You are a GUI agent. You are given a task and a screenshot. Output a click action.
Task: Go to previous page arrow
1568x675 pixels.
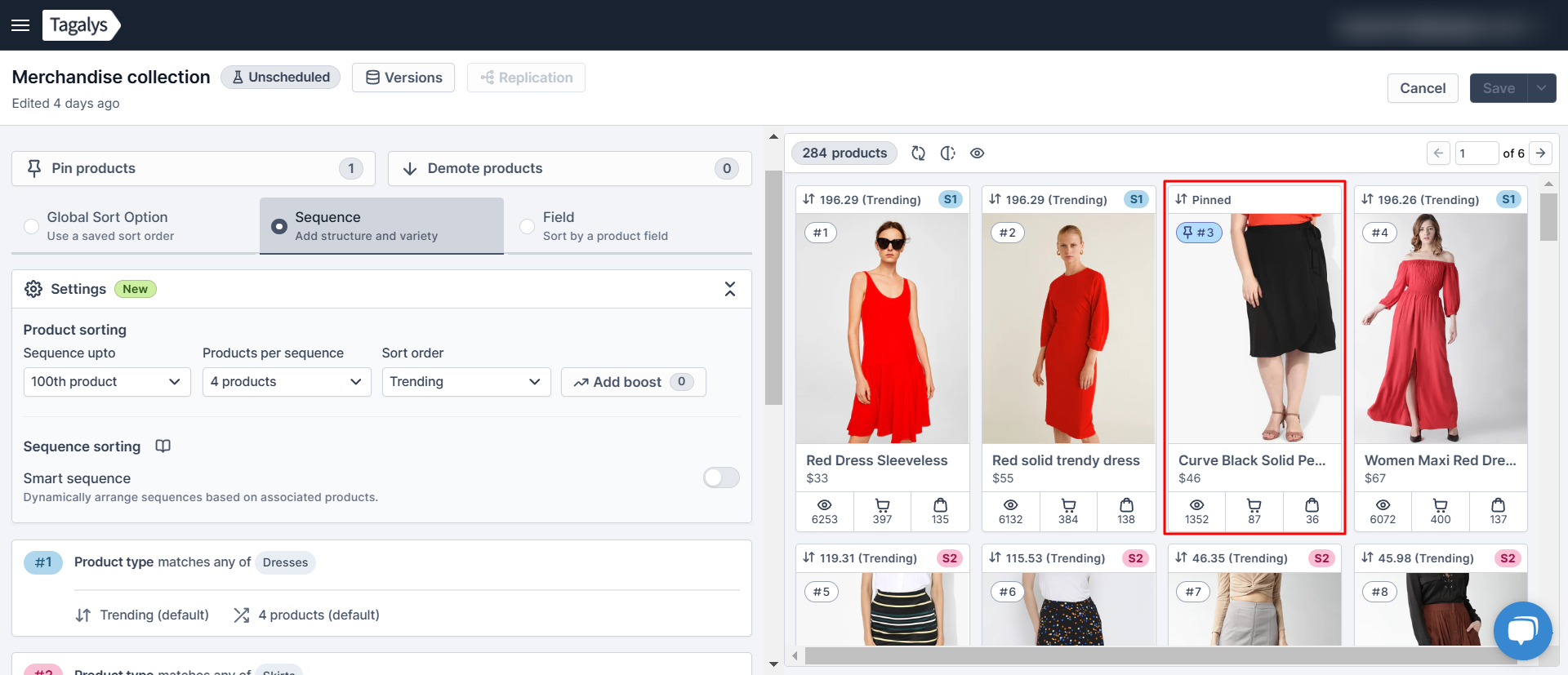pyautogui.click(x=1439, y=153)
